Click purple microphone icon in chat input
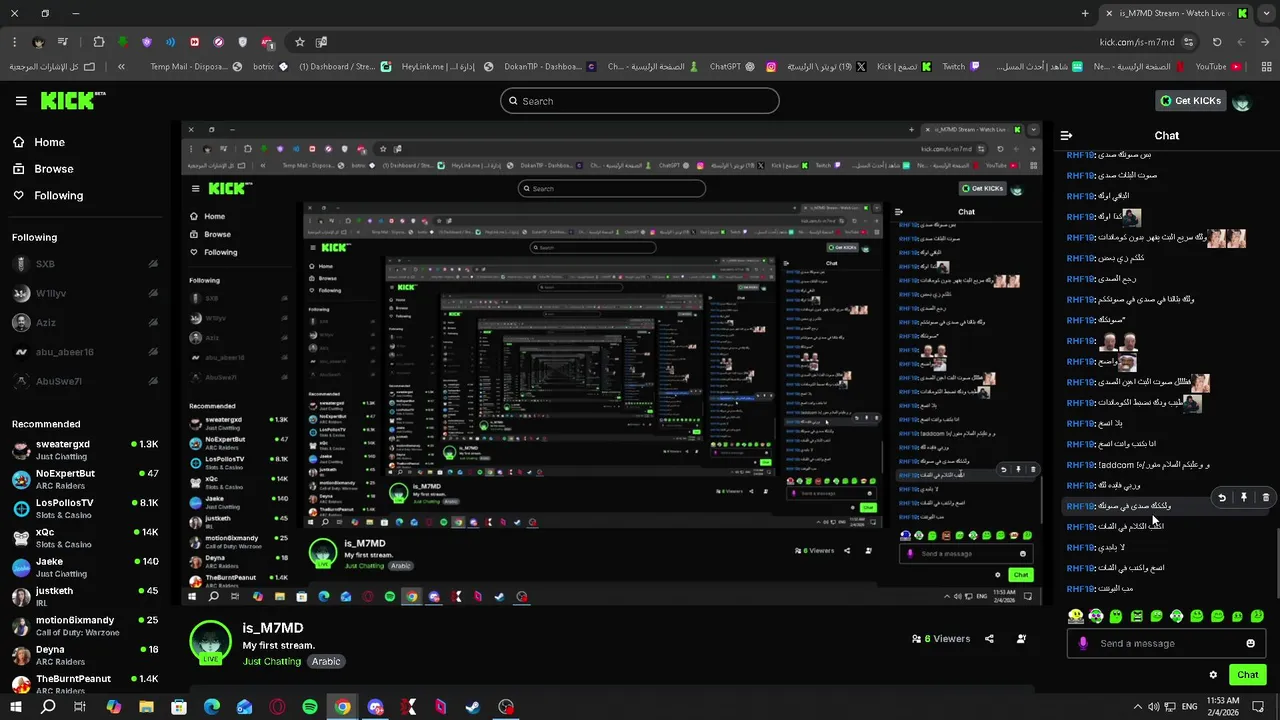Screen dimensions: 1280x720 click(1082, 643)
